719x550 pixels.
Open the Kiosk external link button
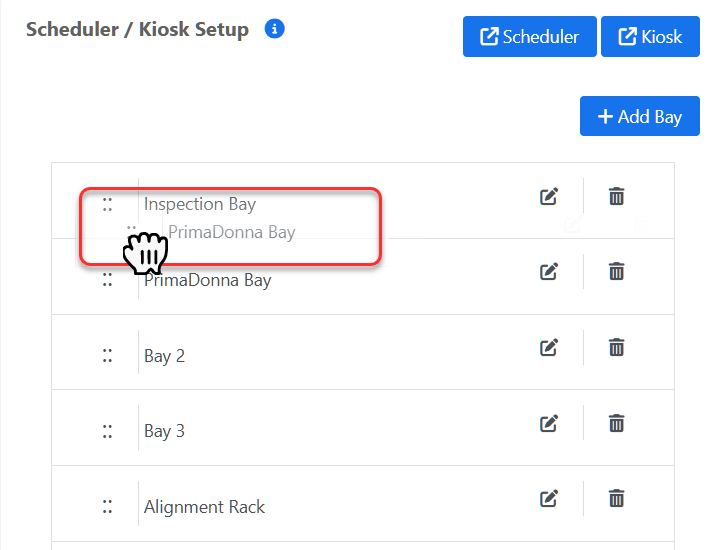coord(650,37)
